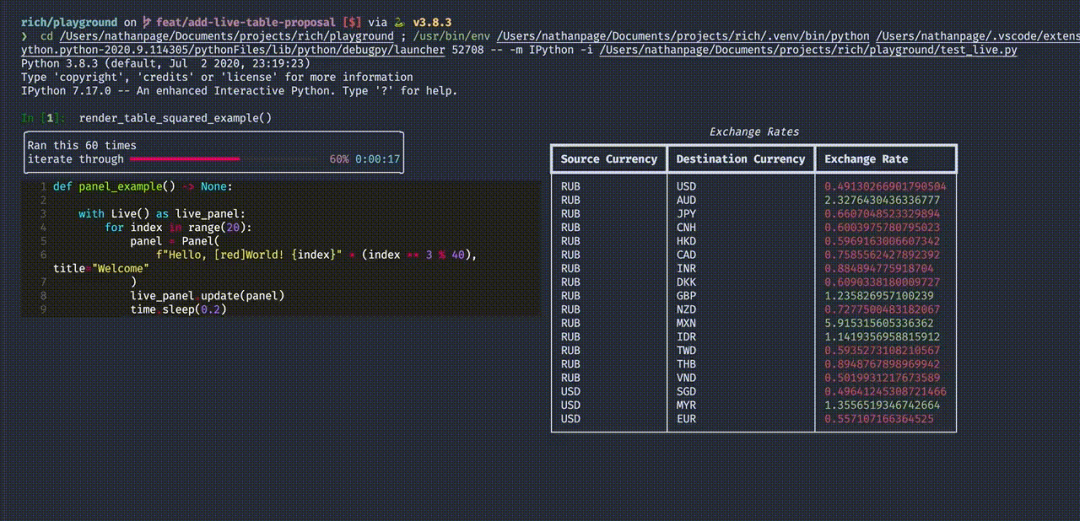The height and width of the screenshot is (521, 1080).
Task: Click the 0:00:17 remaining time
Action: (377, 159)
